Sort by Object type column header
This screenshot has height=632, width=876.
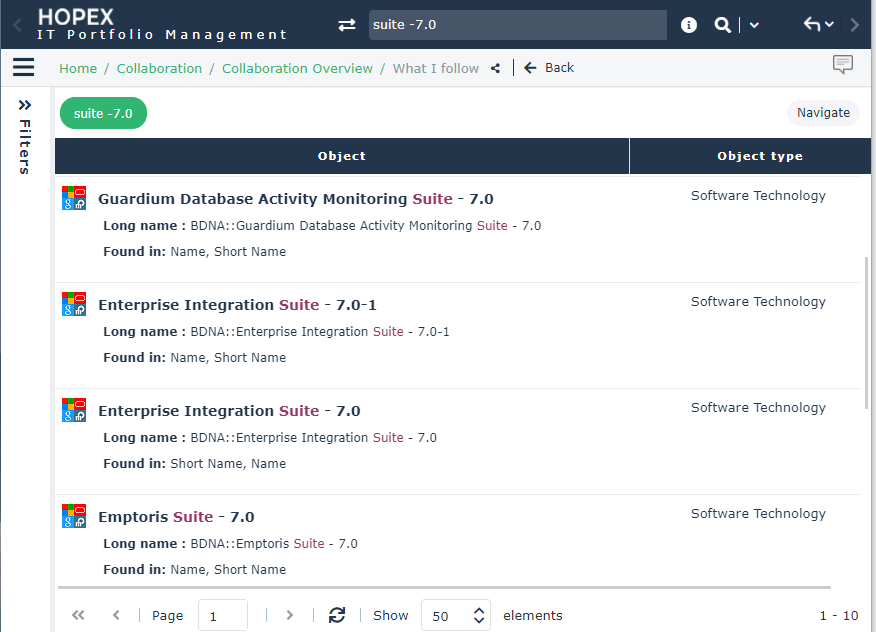759,156
